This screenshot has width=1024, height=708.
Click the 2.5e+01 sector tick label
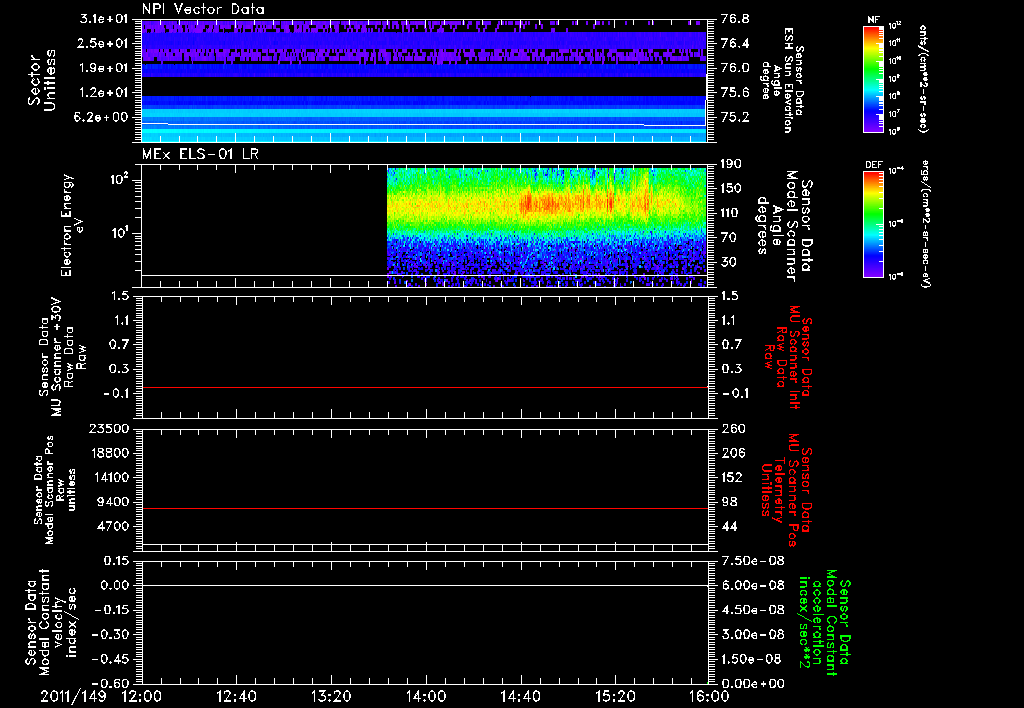point(103,43)
